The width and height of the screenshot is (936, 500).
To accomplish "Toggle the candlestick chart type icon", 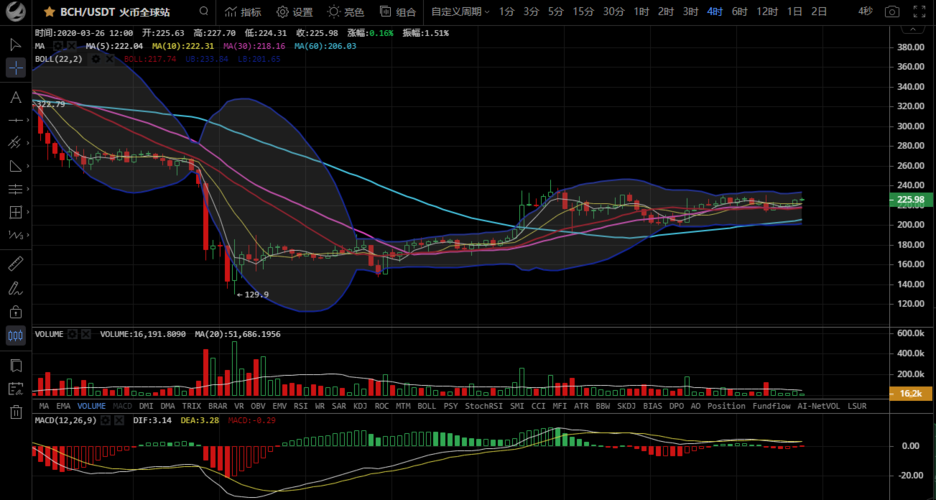I will (16, 335).
